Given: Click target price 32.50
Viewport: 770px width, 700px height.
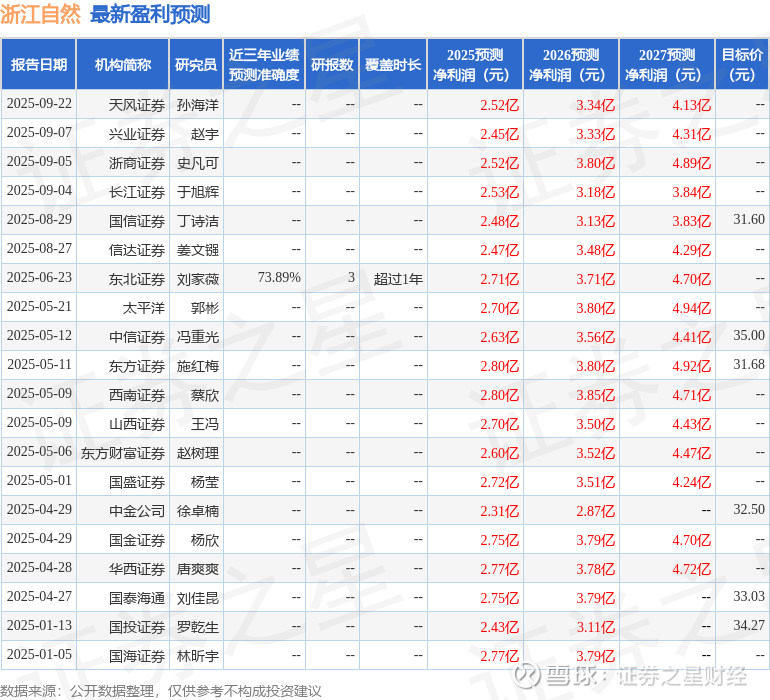Looking at the screenshot, I should click(x=749, y=509).
